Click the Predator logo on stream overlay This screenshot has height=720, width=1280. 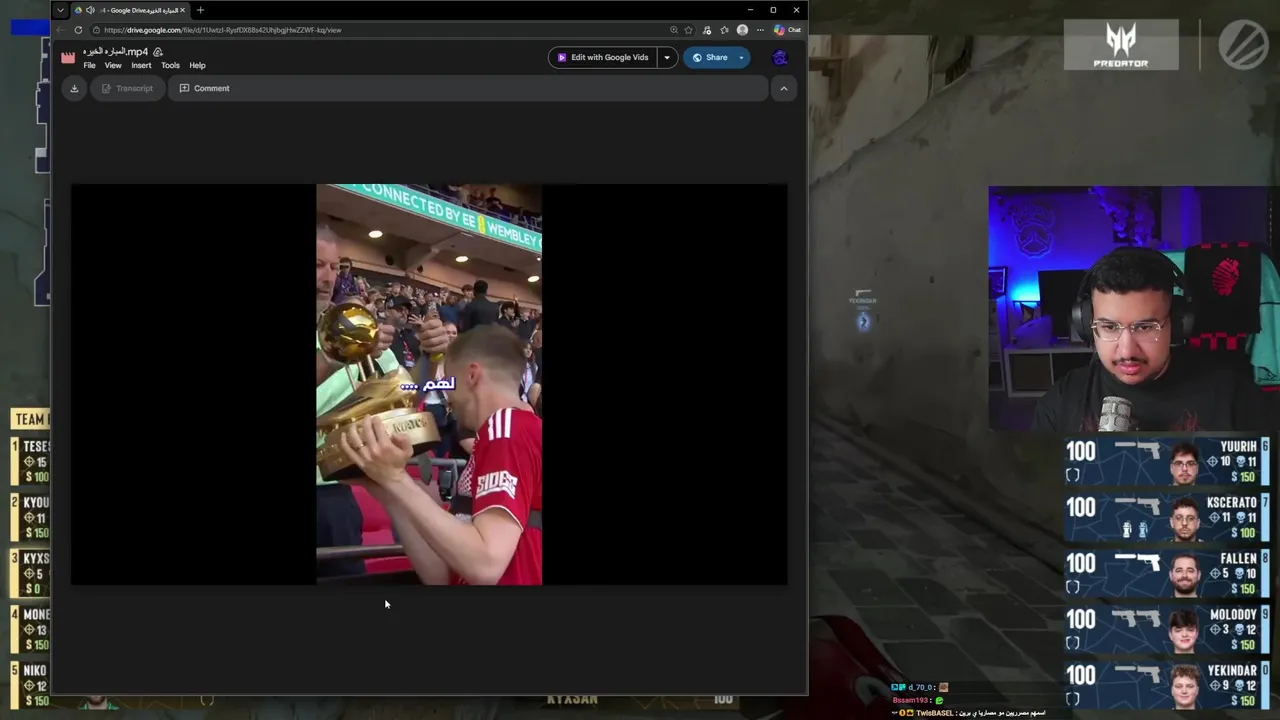point(1121,45)
